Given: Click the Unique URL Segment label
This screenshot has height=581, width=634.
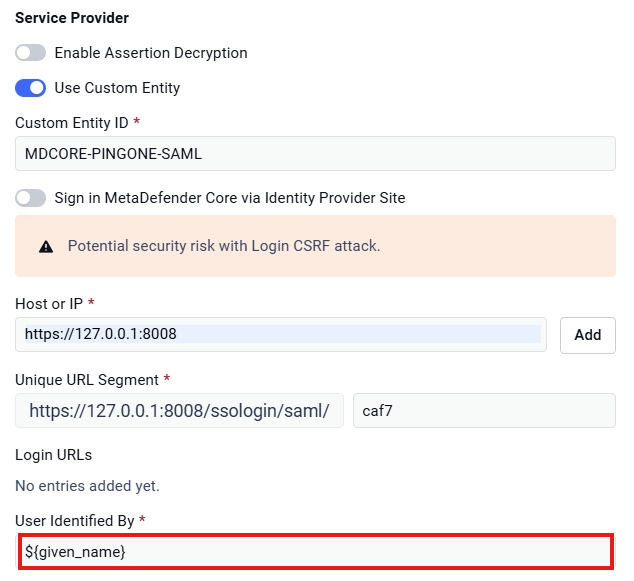Looking at the screenshot, I should pyautogui.click(x=87, y=380).
